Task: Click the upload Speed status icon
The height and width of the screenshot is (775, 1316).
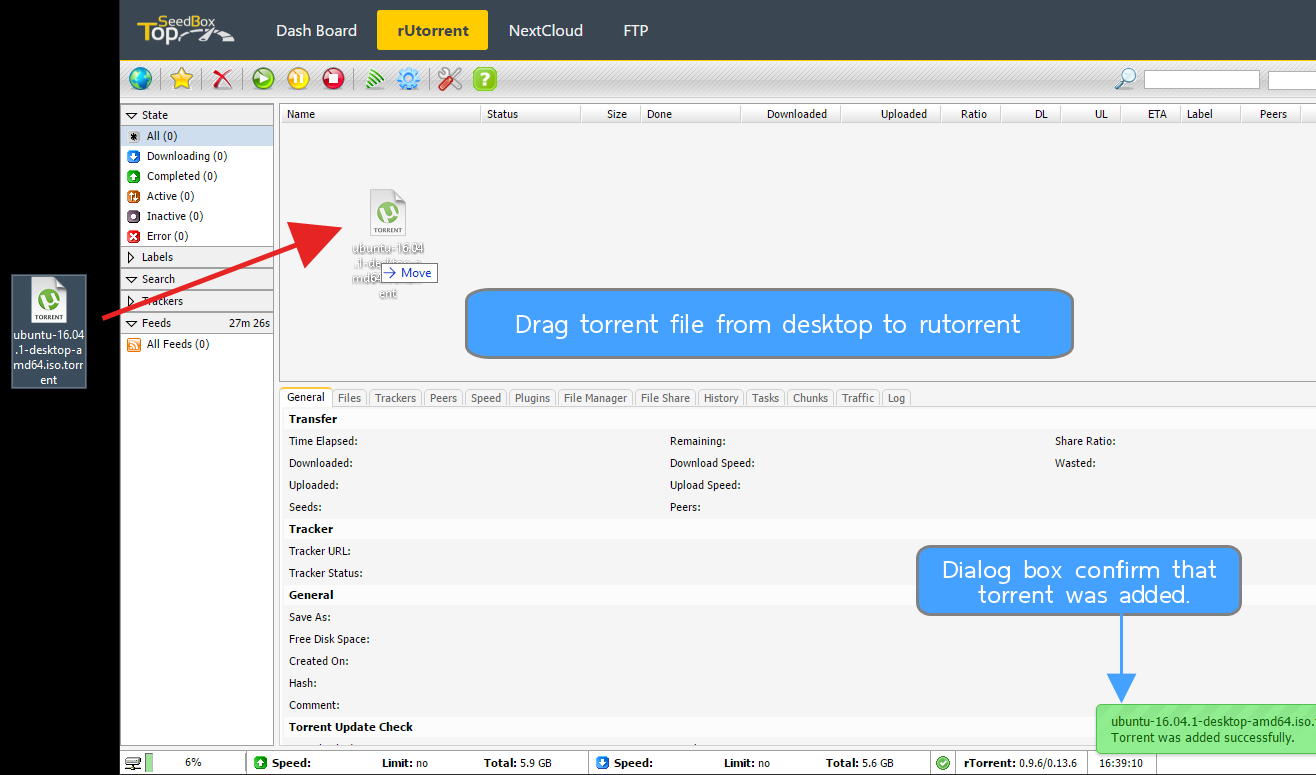Action: 261,763
